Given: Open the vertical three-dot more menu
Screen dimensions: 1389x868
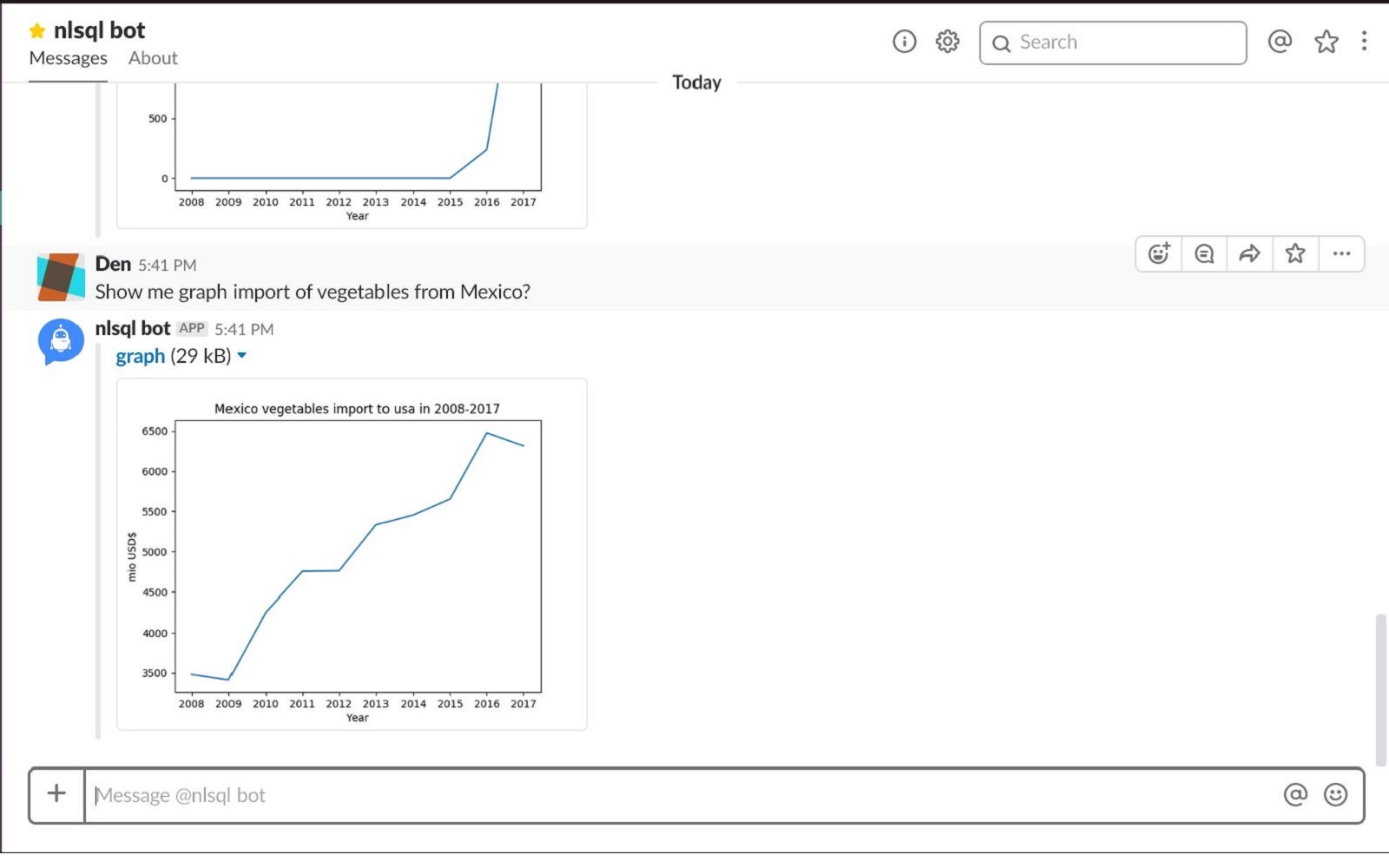Looking at the screenshot, I should point(1364,42).
